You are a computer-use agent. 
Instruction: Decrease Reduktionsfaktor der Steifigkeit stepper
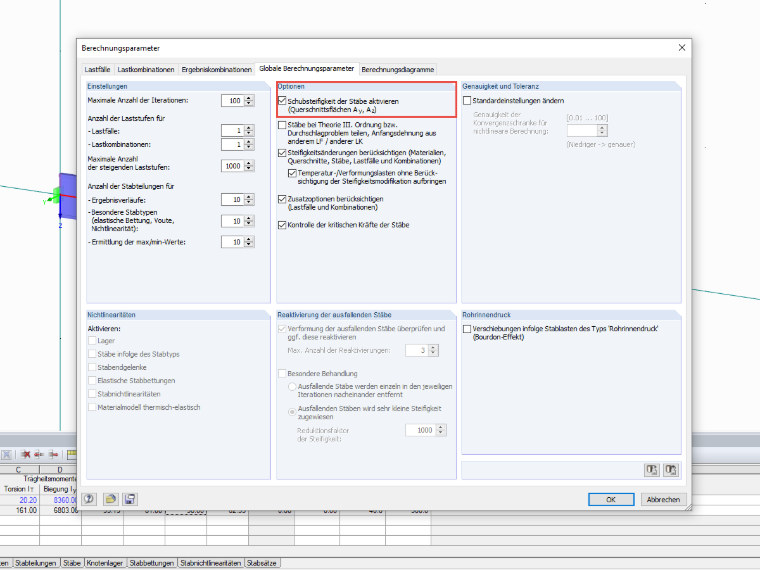coord(441,433)
